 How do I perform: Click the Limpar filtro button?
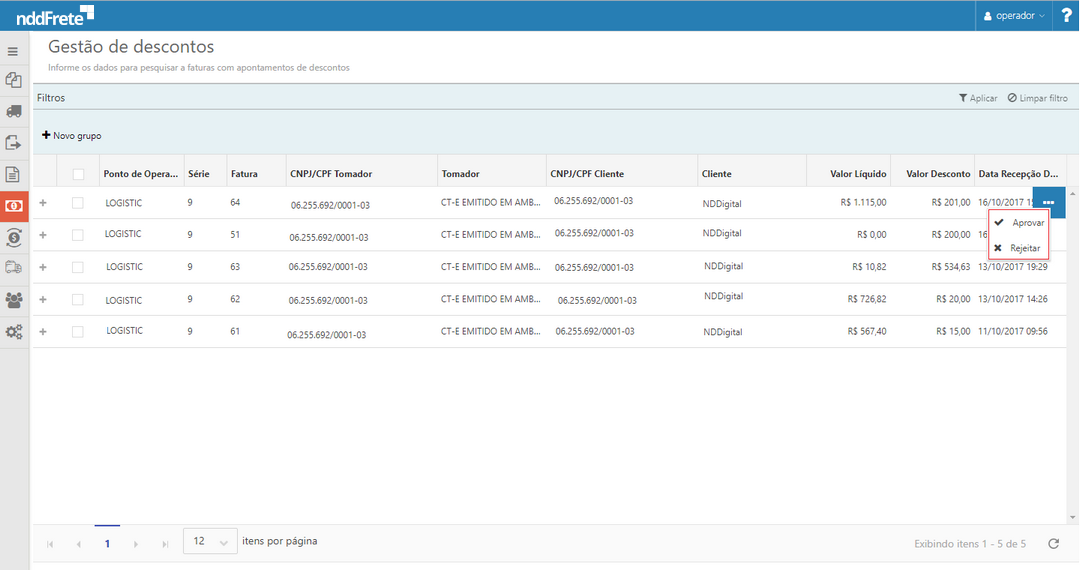1037,98
